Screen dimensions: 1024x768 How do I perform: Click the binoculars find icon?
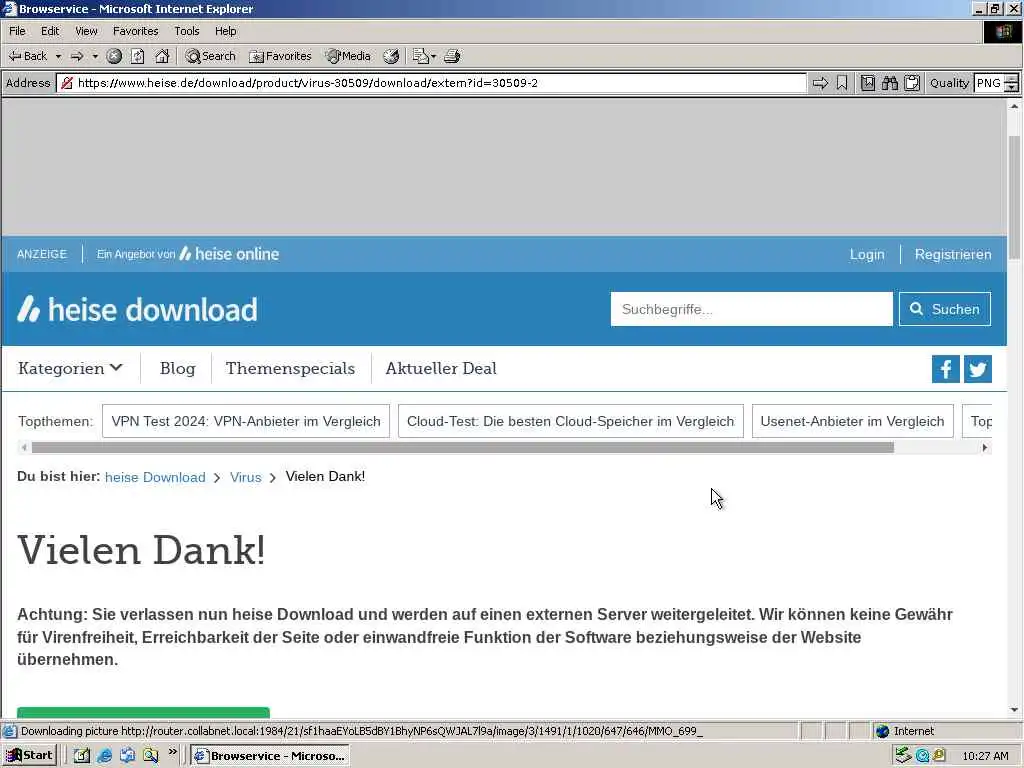click(889, 83)
